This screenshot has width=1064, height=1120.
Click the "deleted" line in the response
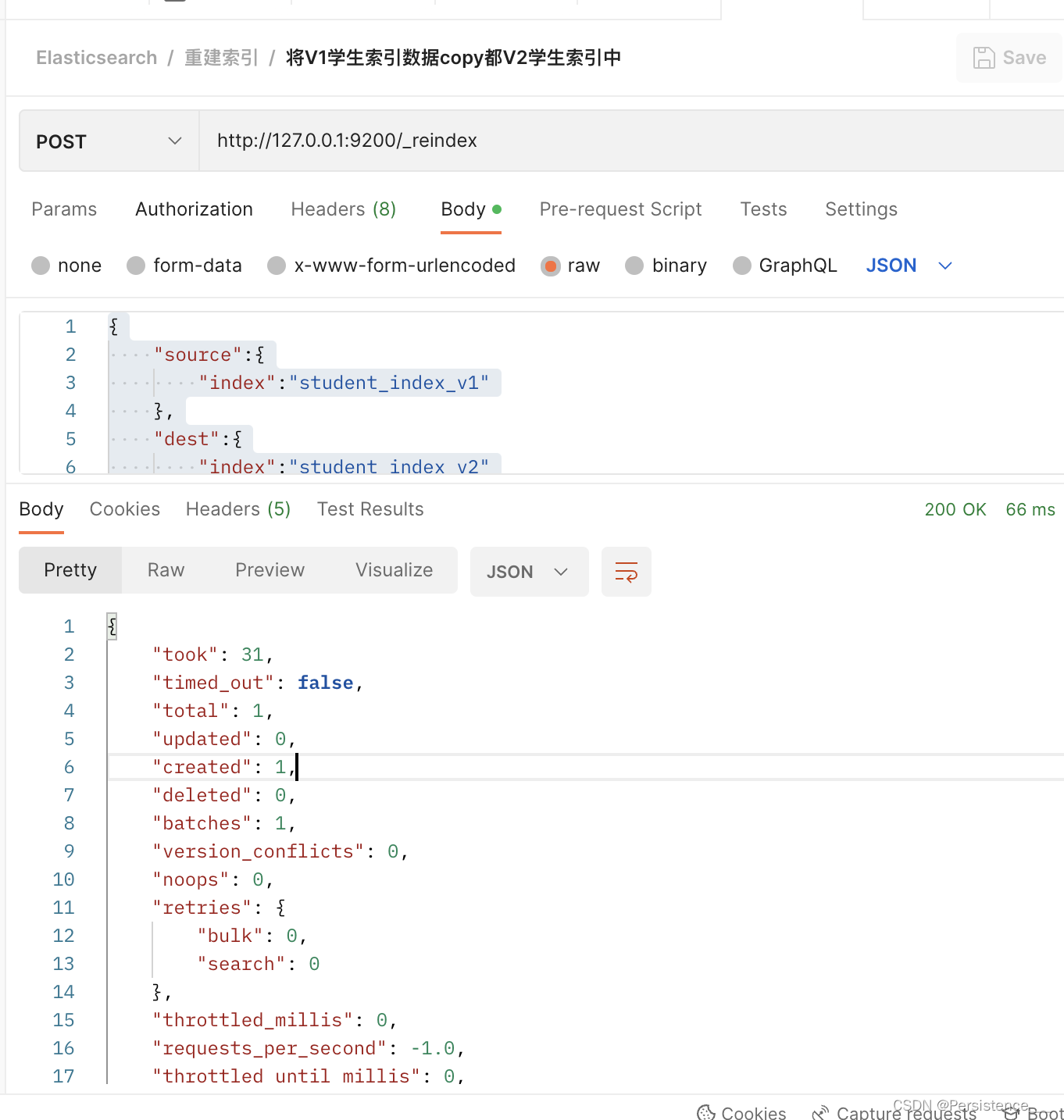[x=223, y=795]
